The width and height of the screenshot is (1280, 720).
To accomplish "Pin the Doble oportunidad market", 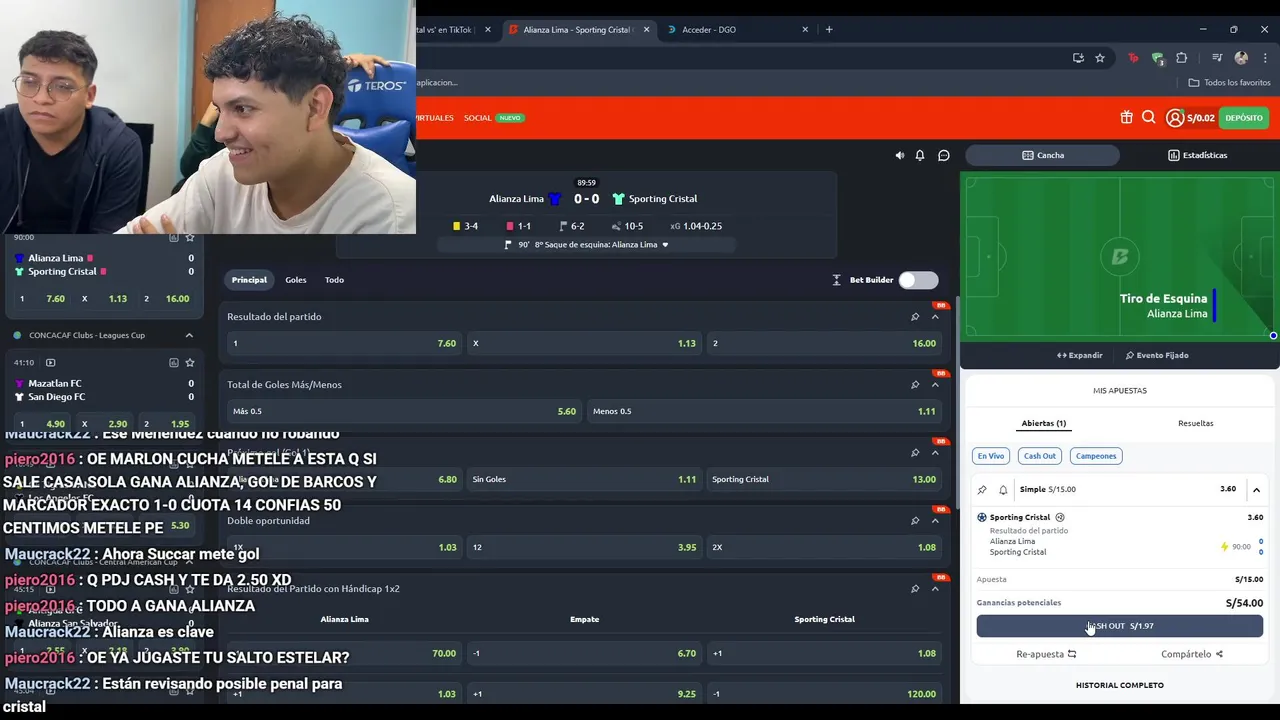I will coord(914,521).
